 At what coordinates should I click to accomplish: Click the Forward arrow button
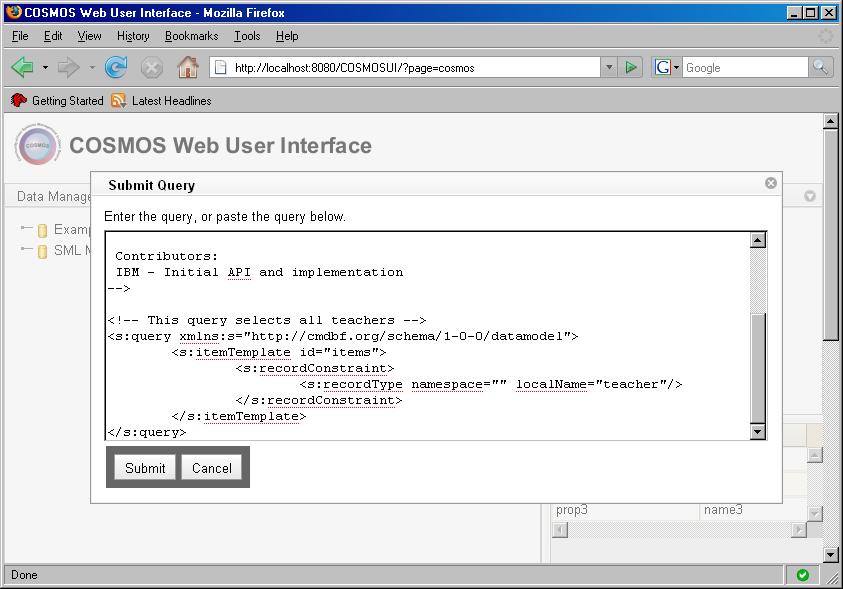(69, 68)
